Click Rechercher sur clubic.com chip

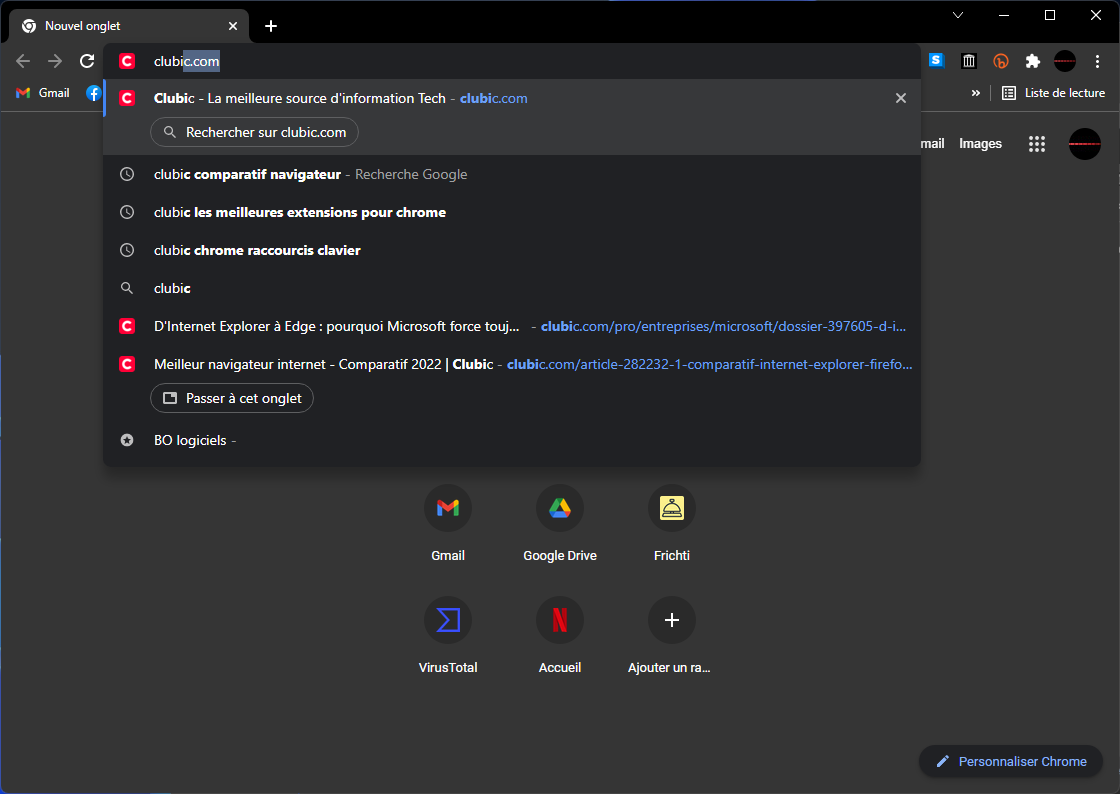(254, 132)
